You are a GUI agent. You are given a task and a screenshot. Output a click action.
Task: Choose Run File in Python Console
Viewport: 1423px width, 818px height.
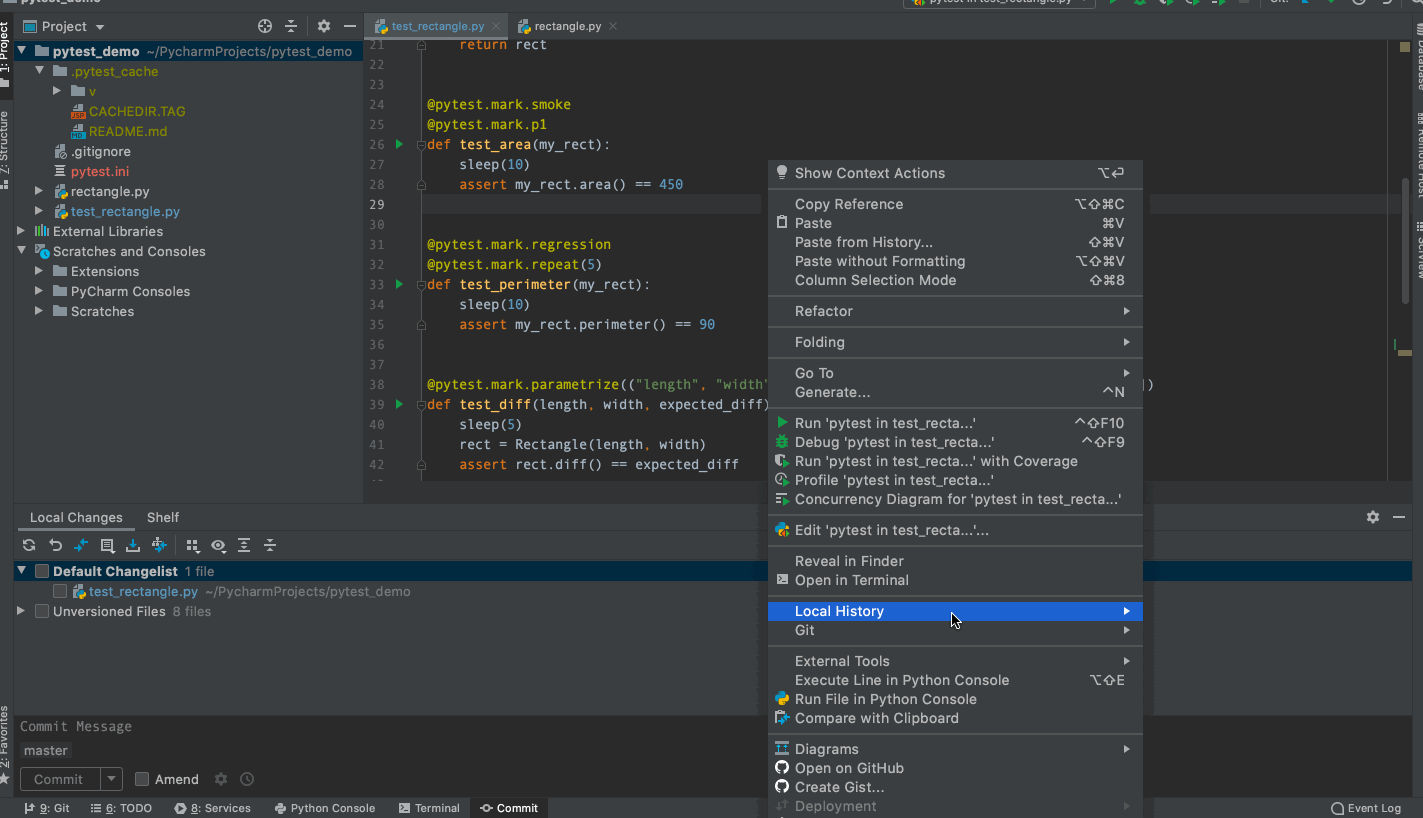pos(955,699)
